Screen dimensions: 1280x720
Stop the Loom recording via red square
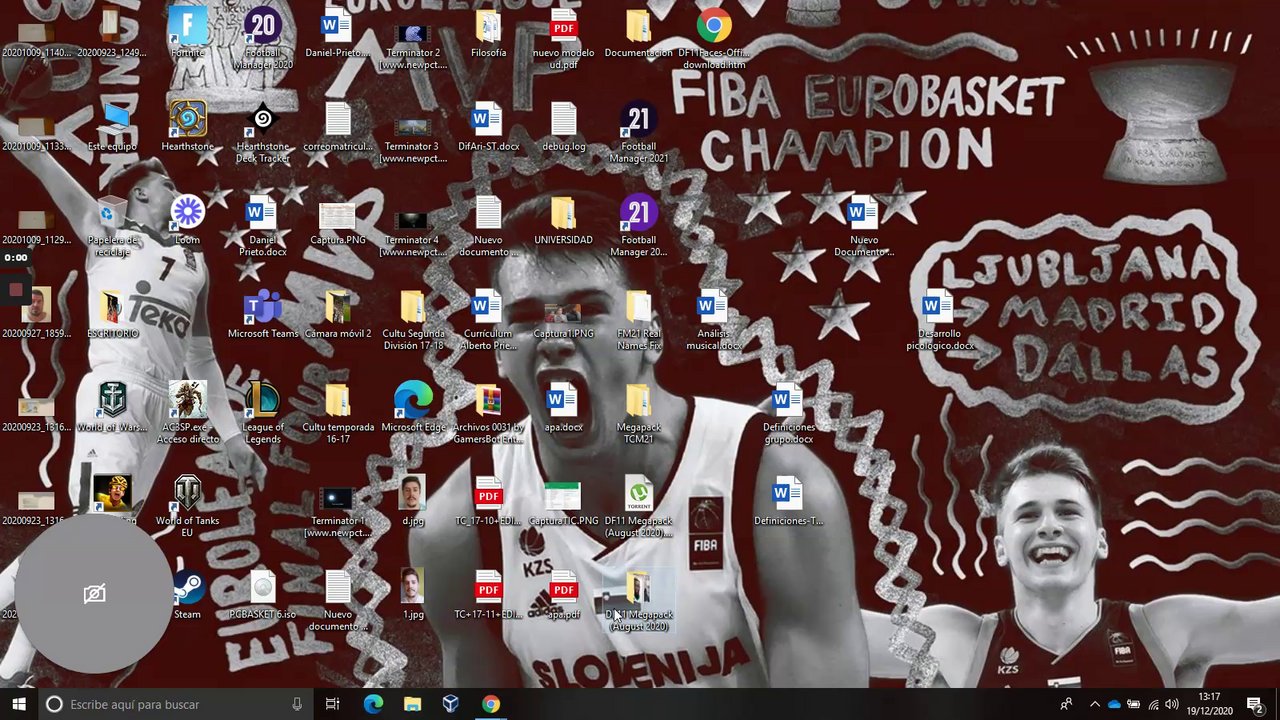(15, 290)
